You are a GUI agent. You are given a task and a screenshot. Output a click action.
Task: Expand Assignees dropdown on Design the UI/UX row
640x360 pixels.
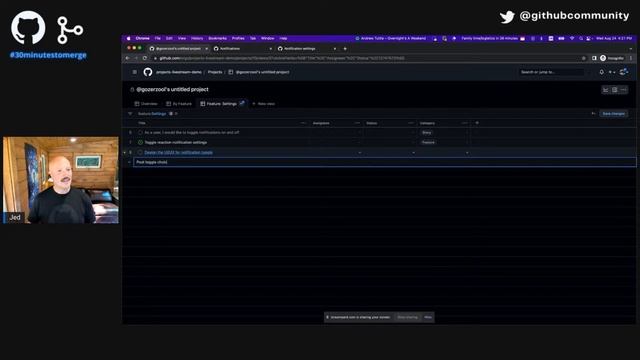[360, 153]
